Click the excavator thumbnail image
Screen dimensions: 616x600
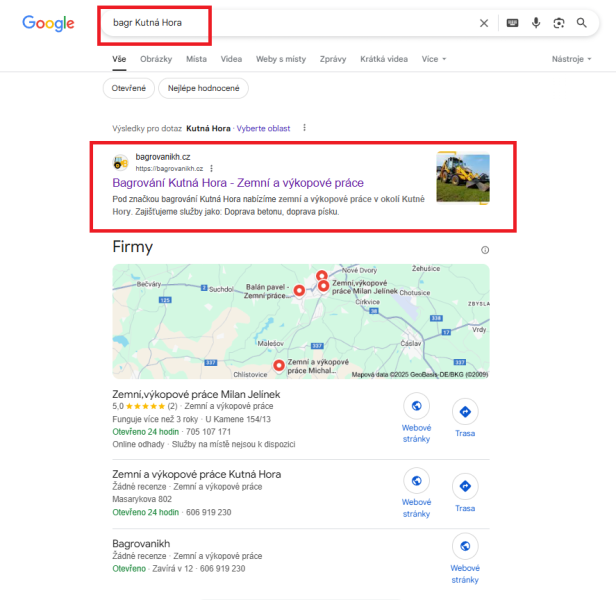tap(463, 178)
